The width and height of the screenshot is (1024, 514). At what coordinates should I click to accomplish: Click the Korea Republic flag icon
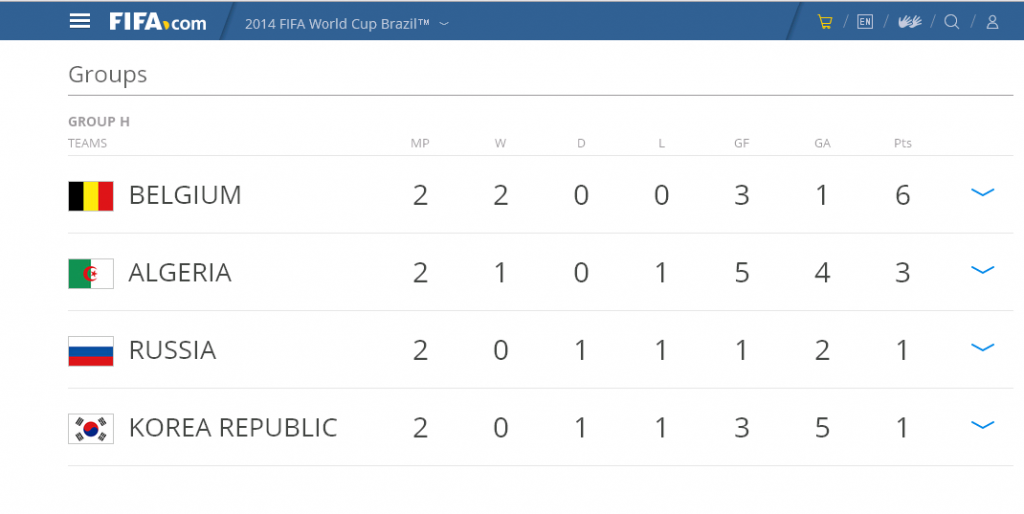91,429
